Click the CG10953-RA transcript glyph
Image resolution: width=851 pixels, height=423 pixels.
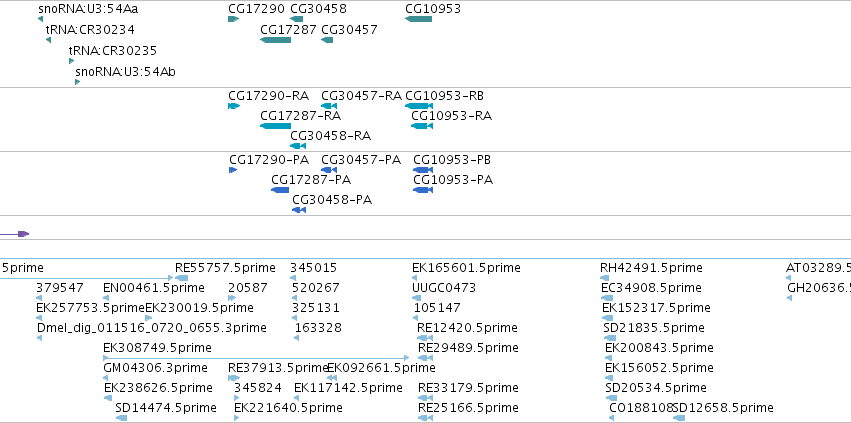tap(422, 126)
